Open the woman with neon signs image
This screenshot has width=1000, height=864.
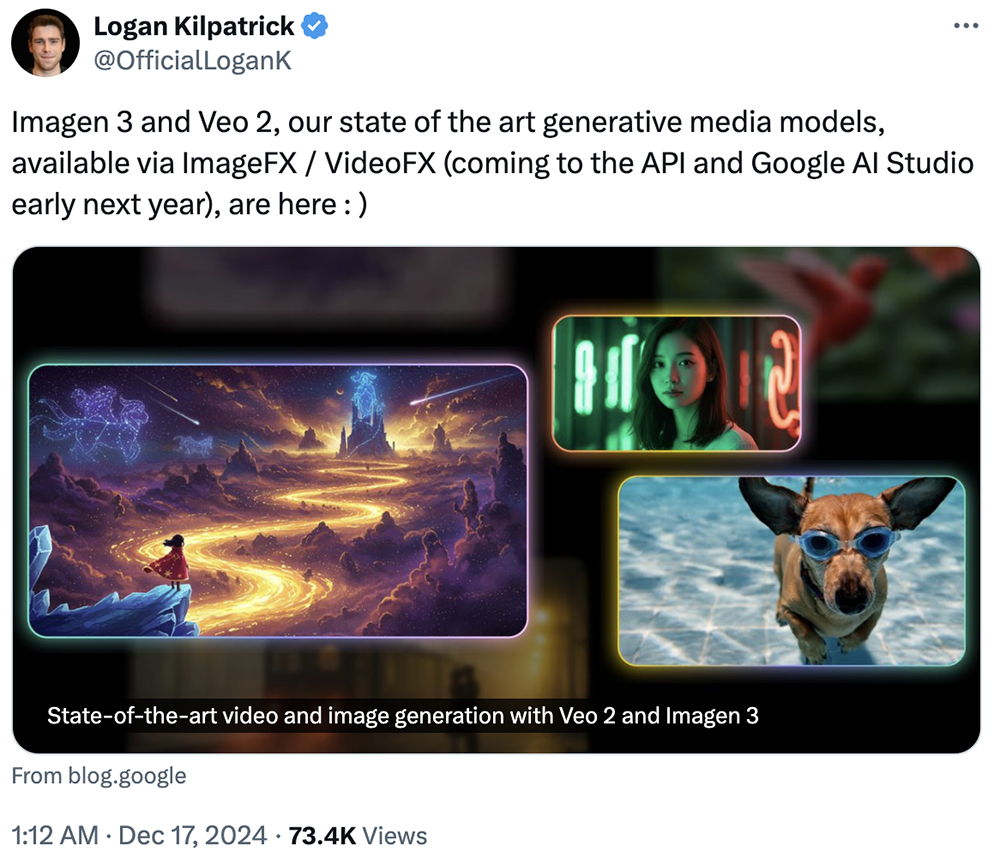tap(676, 383)
